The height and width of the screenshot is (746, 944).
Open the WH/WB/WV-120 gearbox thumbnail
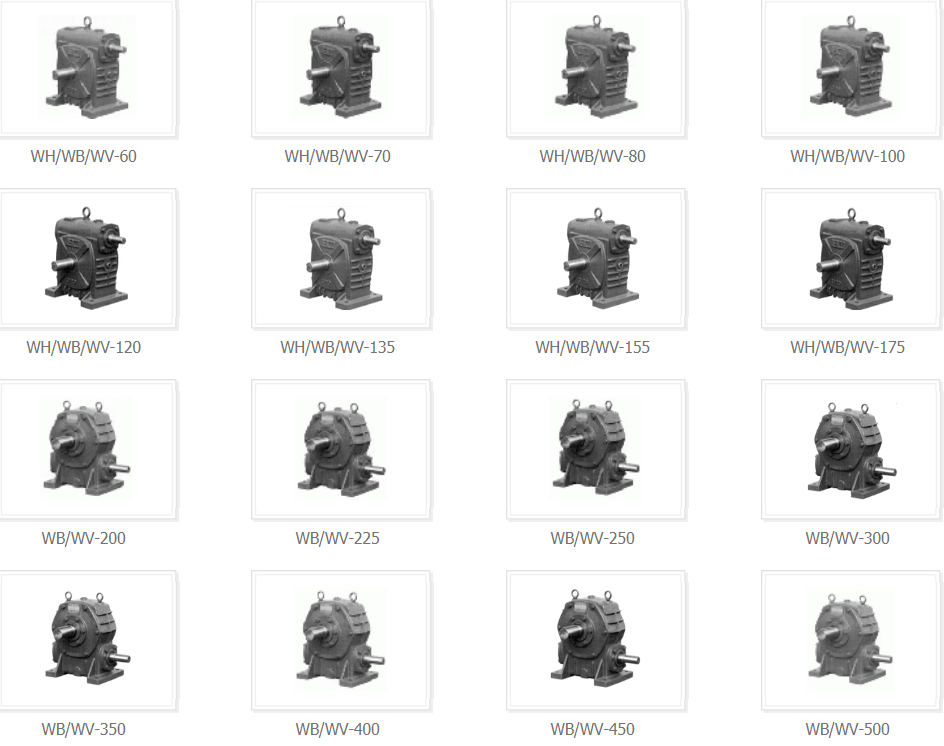pyautogui.click(x=88, y=260)
